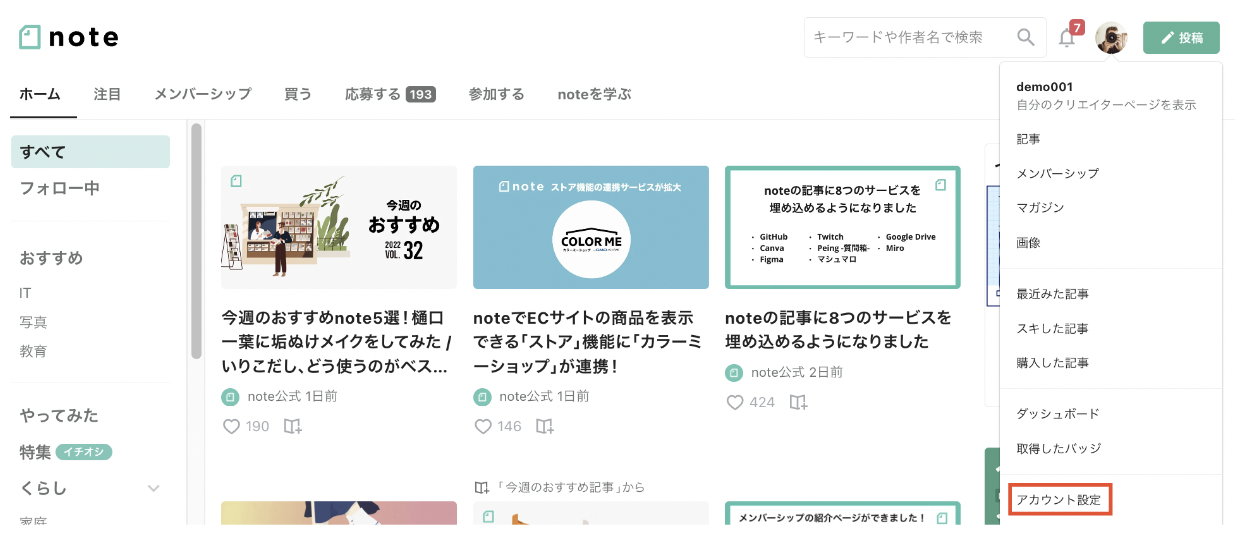Select 購入した記事 in the profile menu
1236x542 pixels.
[x=1052, y=363]
